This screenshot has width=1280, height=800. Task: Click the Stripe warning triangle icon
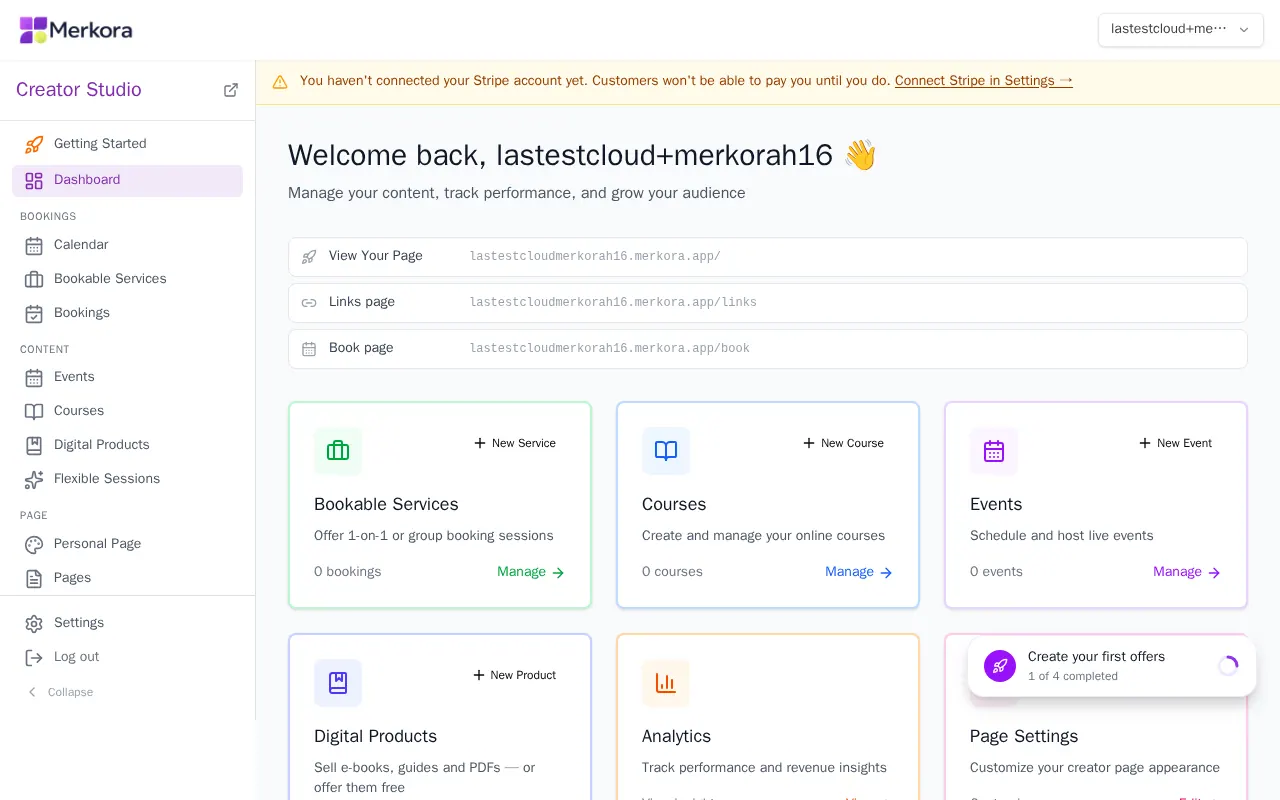(280, 82)
